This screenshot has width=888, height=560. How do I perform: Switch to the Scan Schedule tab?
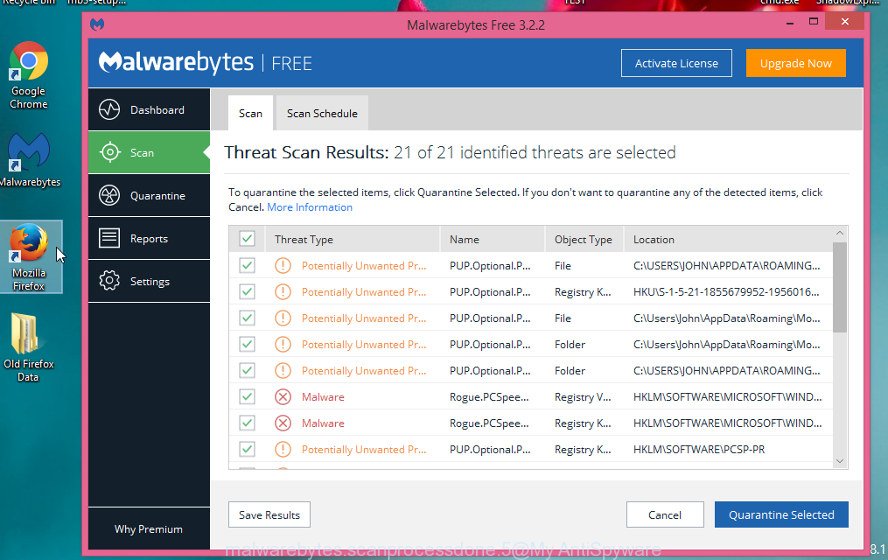tap(322, 113)
